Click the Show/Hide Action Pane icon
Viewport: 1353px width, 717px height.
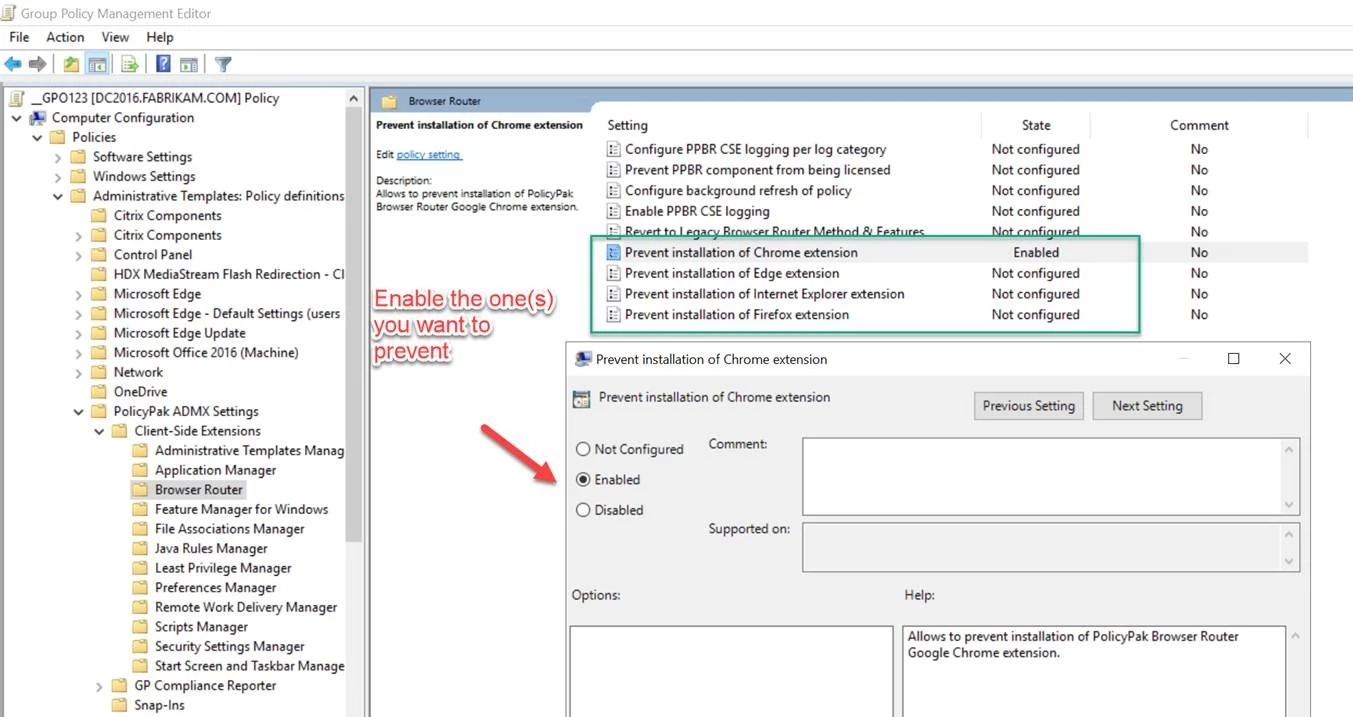coord(189,64)
